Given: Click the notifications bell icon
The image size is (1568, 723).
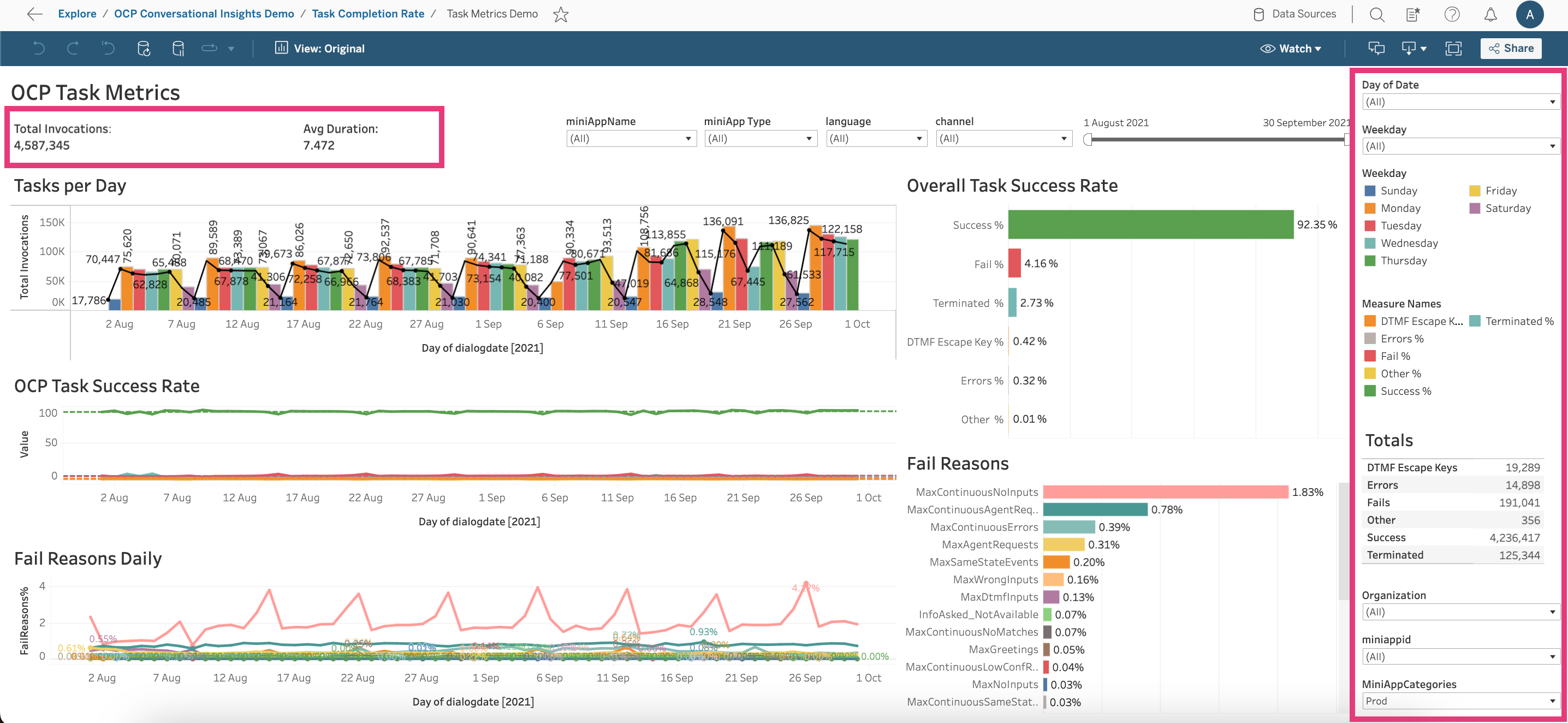Looking at the screenshot, I should click(x=1490, y=14).
